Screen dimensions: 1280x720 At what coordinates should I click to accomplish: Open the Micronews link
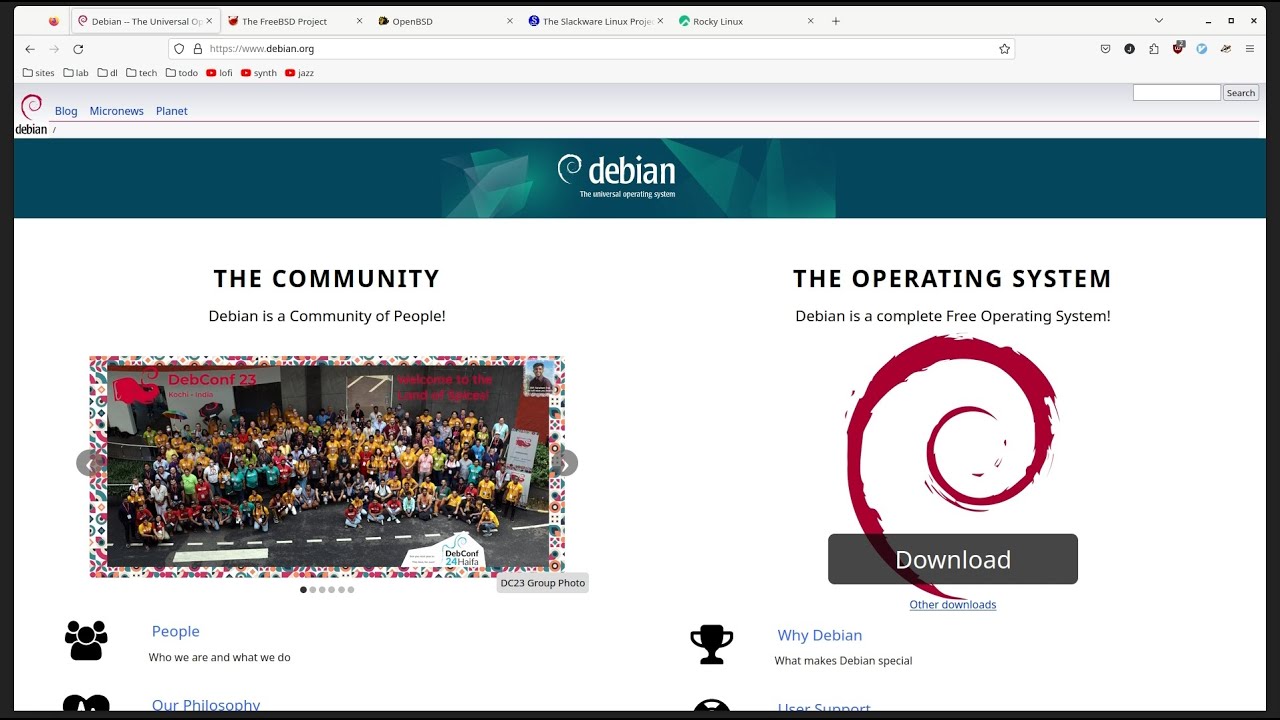point(117,111)
